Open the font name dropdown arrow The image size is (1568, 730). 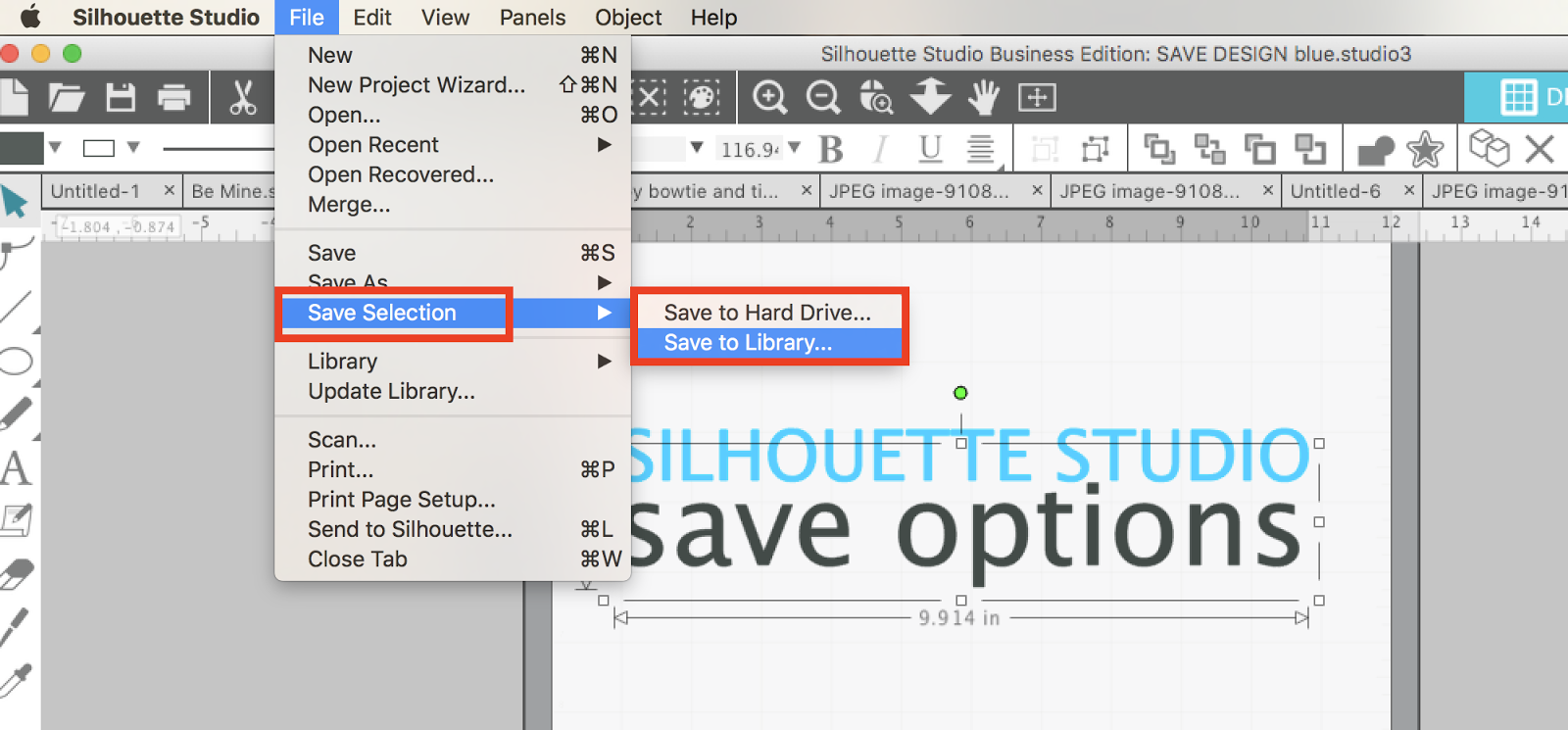(697, 148)
